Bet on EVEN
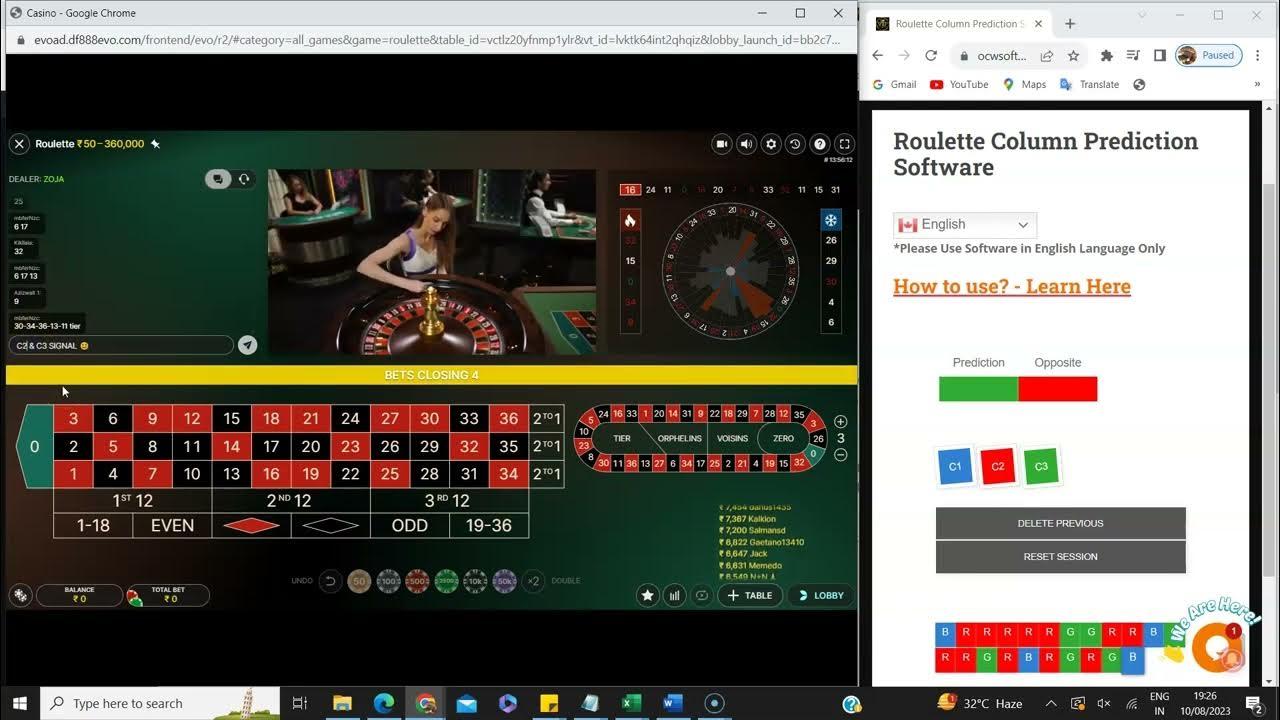Image resolution: width=1280 pixels, height=720 pixels. coord(172,525)
